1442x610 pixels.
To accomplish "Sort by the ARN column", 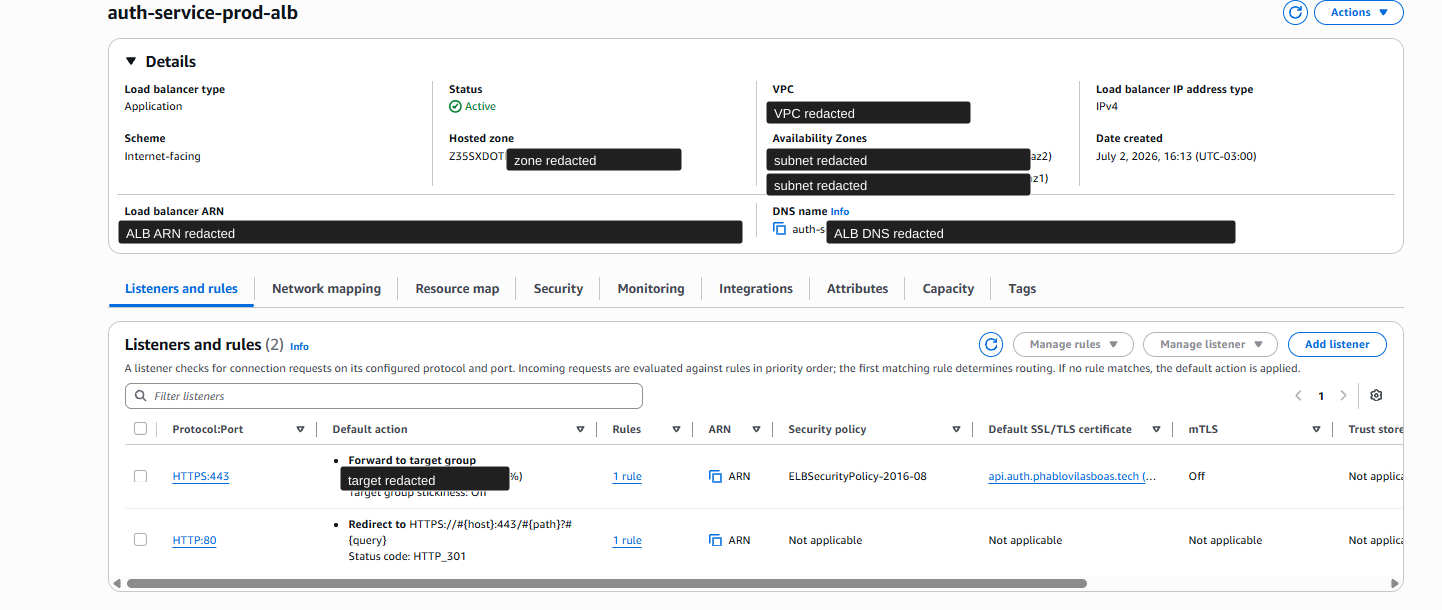I will coord(756,429).
